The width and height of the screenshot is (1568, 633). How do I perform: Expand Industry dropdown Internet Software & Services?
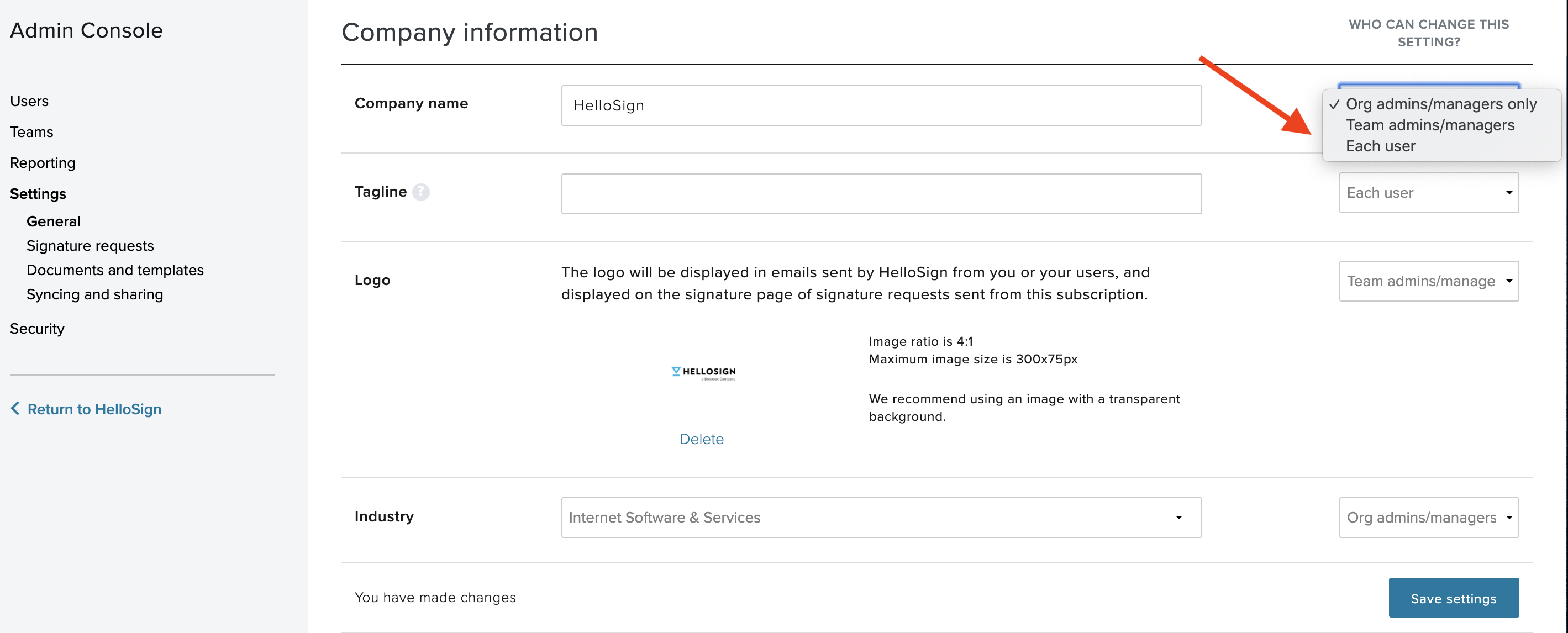click(x=881, y=518)
